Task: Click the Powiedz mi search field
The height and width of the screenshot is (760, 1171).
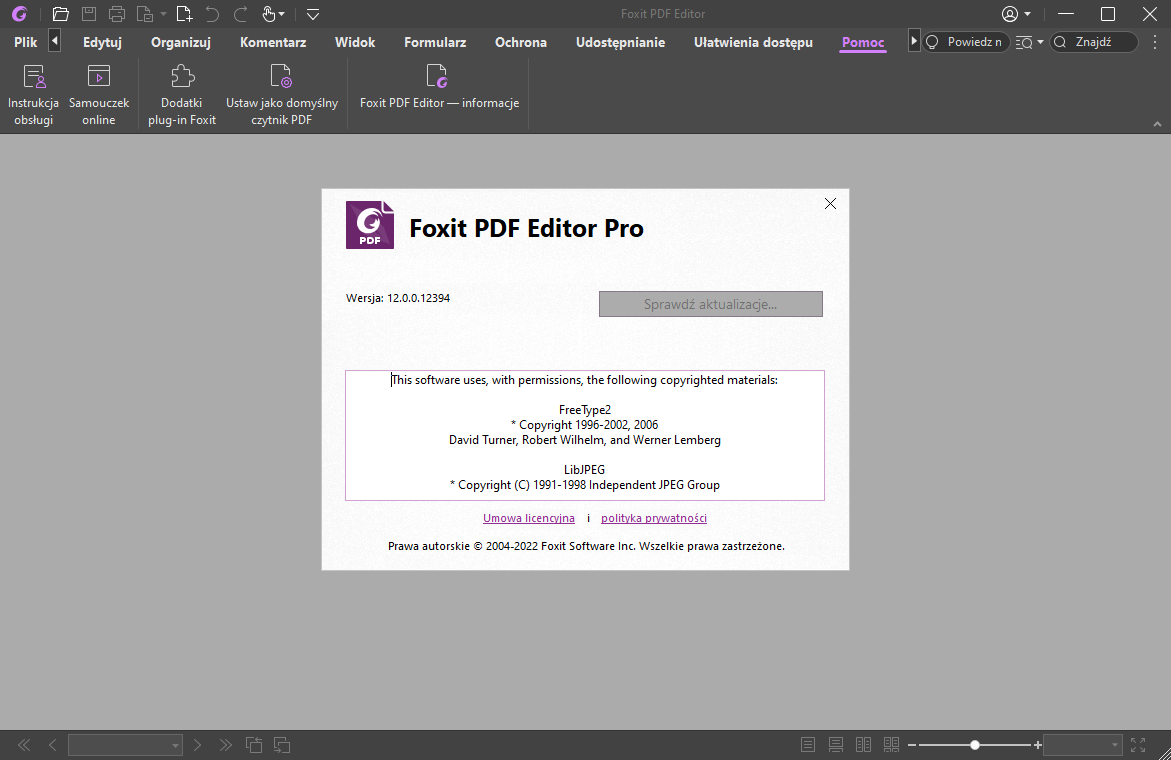Action: click(x=966, y=42)
